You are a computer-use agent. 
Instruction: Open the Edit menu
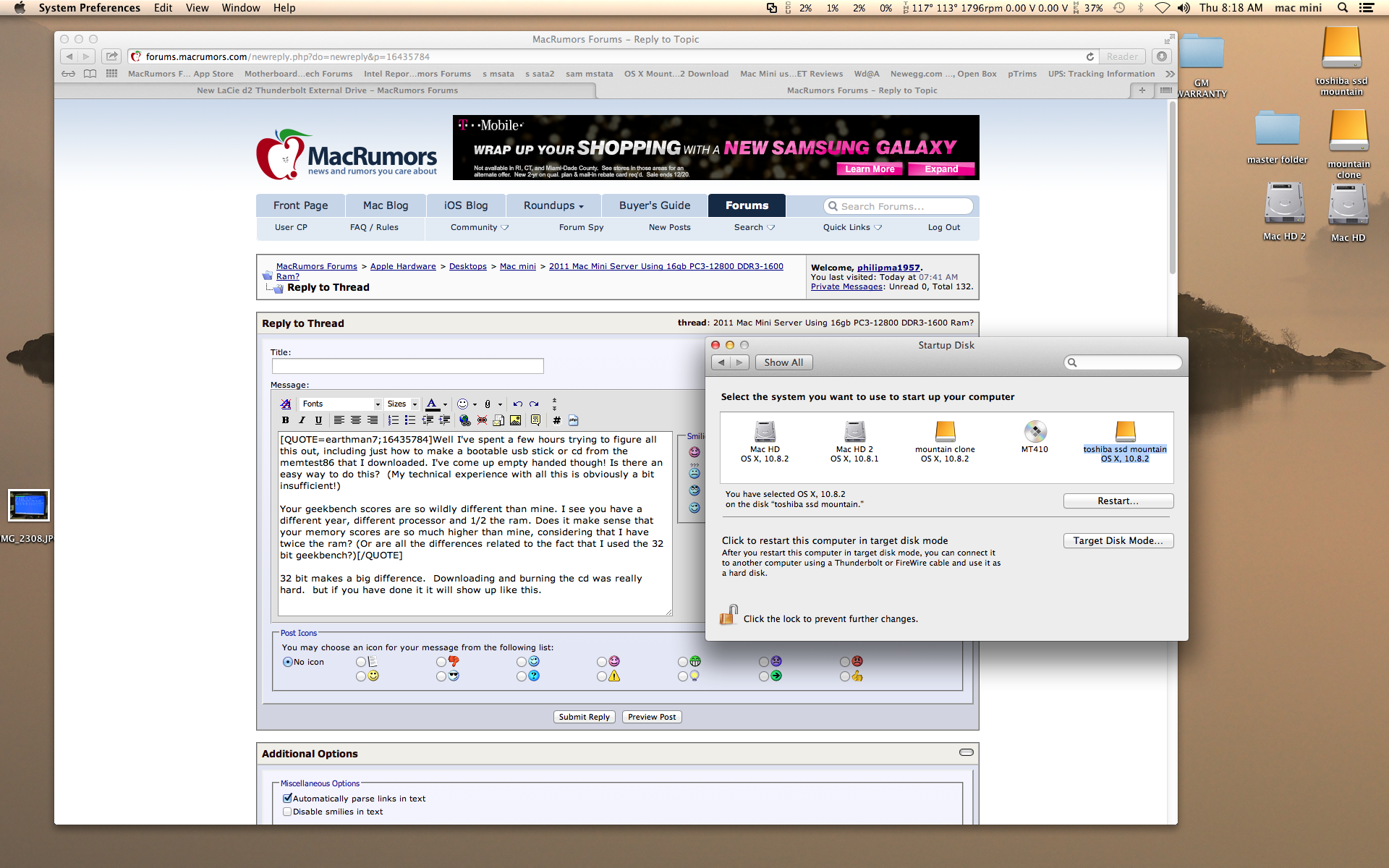pos(163,8)
